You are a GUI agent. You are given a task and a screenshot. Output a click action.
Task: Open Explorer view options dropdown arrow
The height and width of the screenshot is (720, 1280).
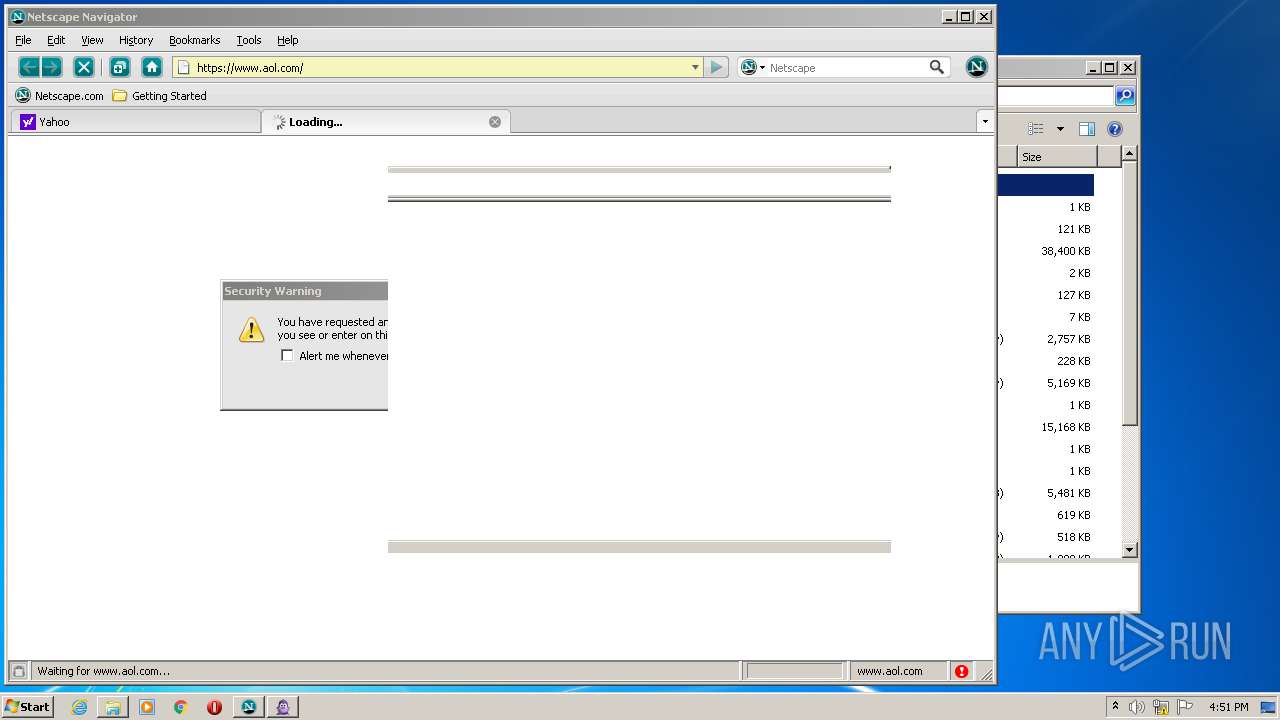[1060, 129]
